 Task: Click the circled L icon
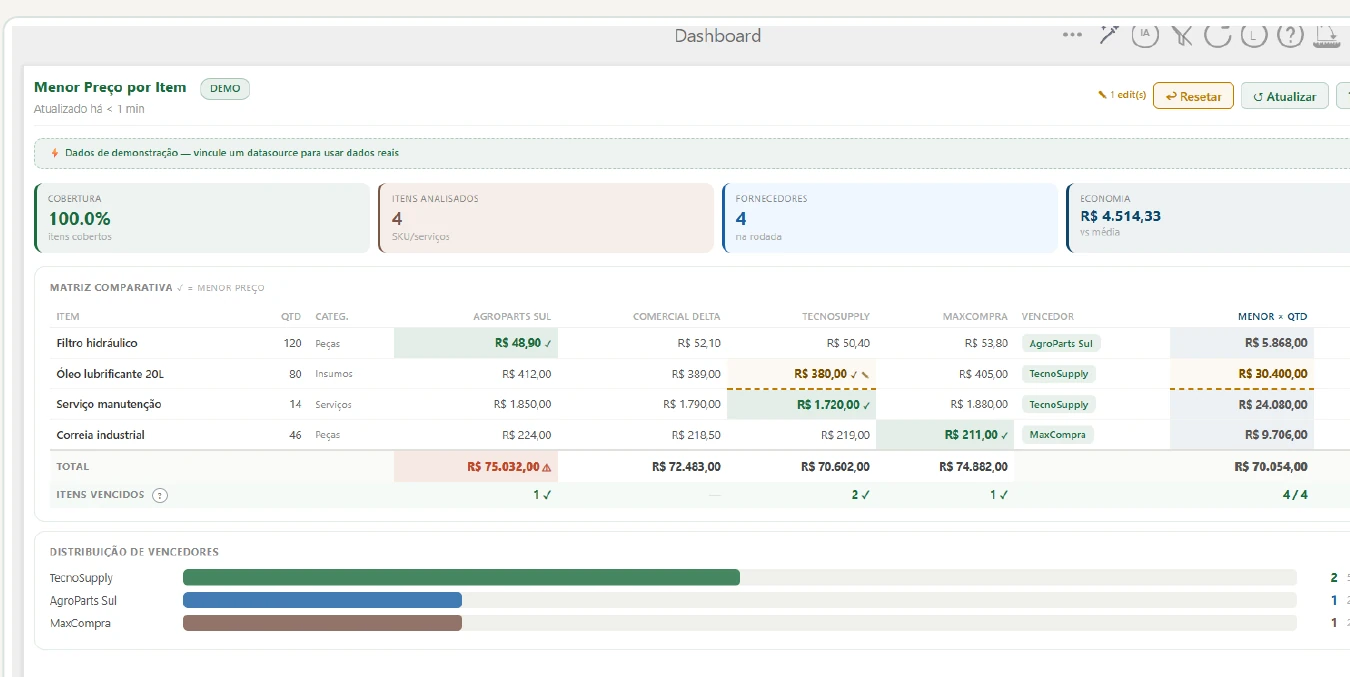tap(1254, 35)
